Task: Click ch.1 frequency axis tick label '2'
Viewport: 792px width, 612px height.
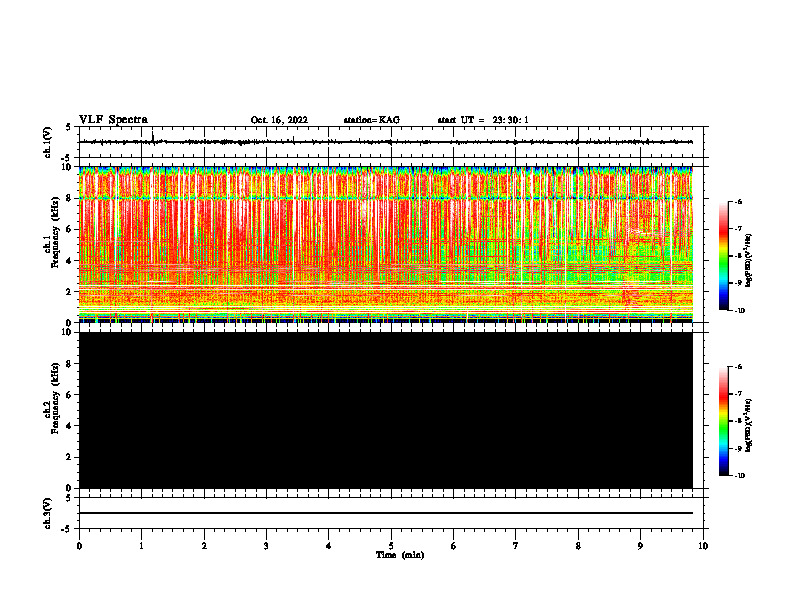Action: 70,292
